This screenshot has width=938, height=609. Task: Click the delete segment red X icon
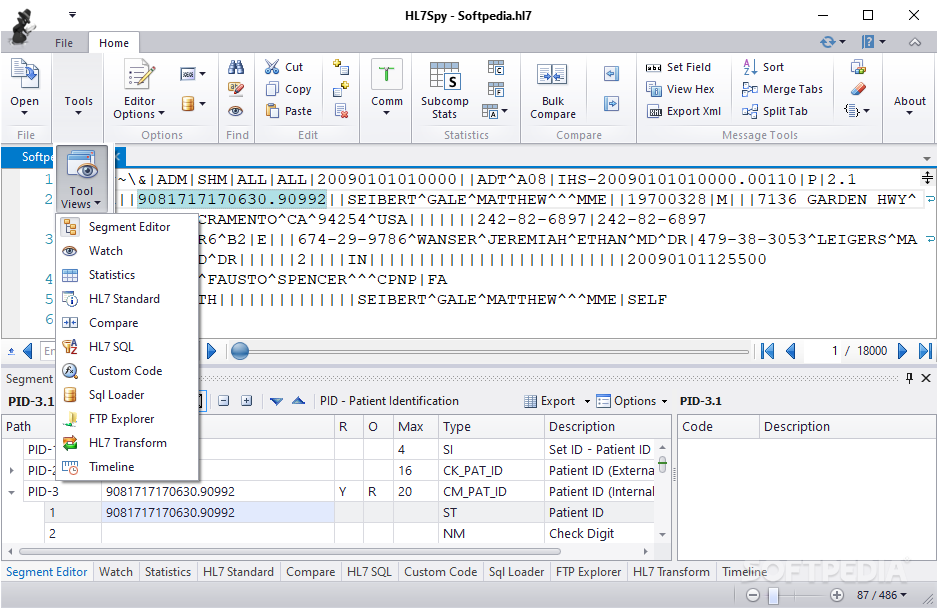(341, 111)
